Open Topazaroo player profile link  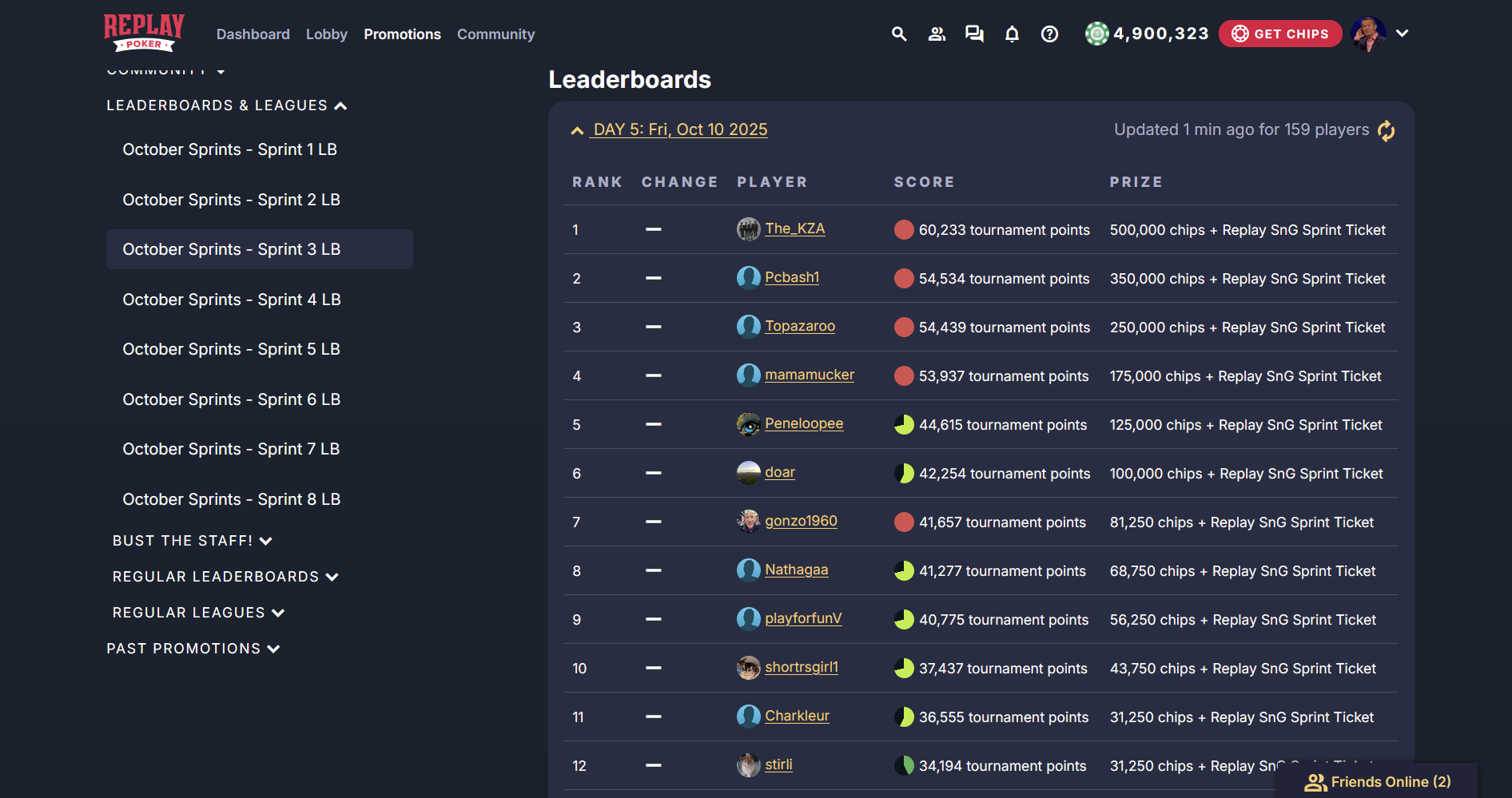click(x=800, y=326)
